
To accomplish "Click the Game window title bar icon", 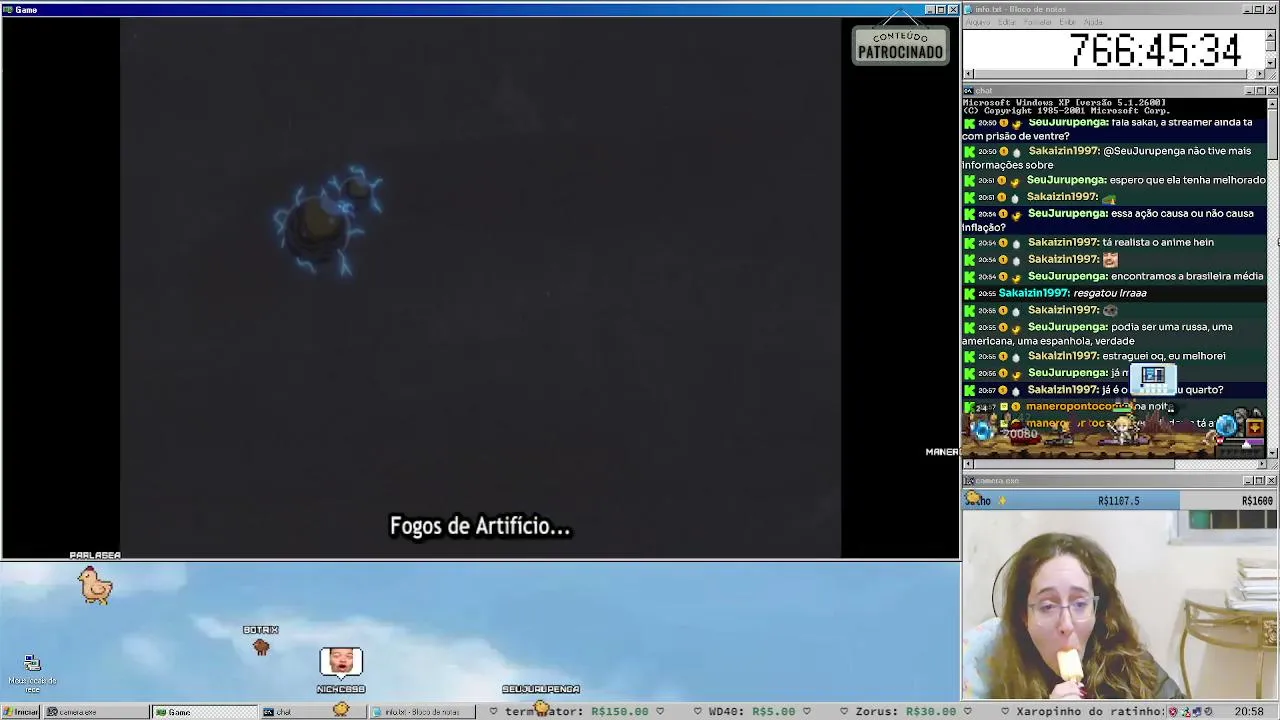I will point(8,10).
